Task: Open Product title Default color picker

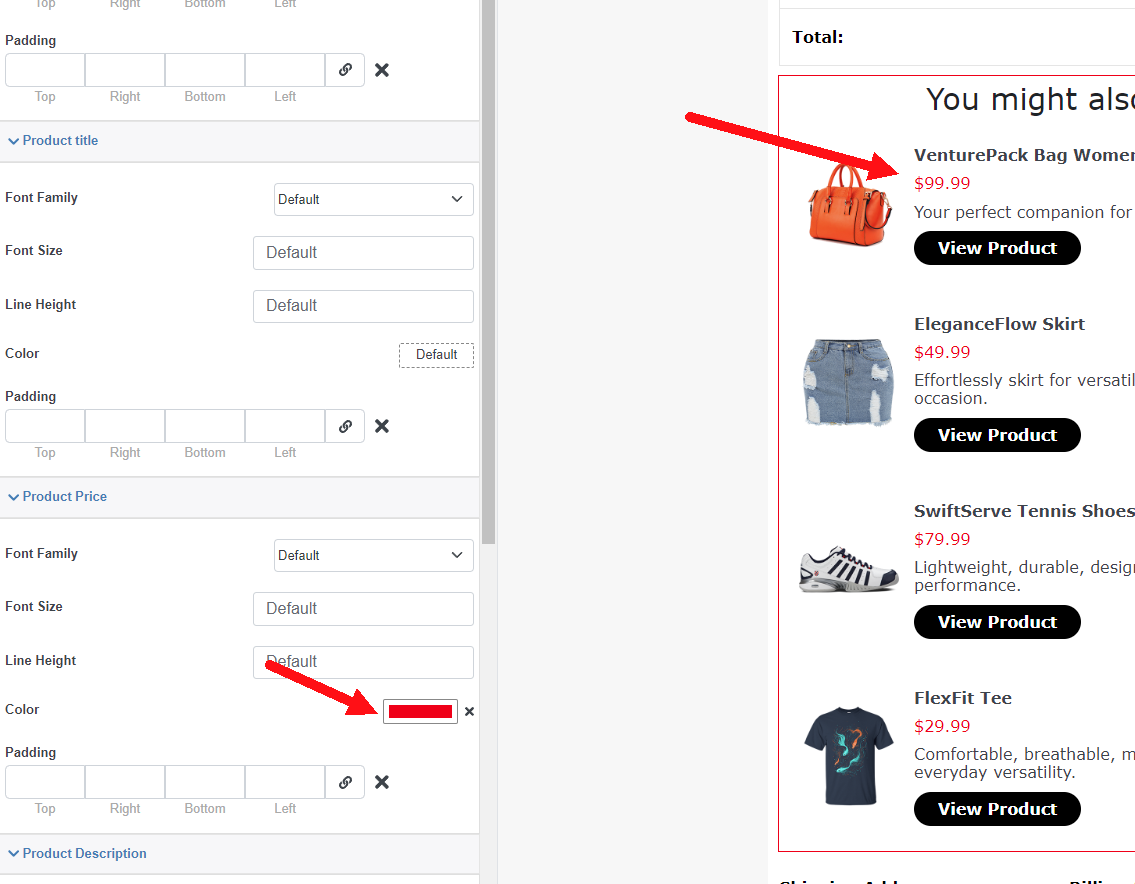Action: pos(436,355)
